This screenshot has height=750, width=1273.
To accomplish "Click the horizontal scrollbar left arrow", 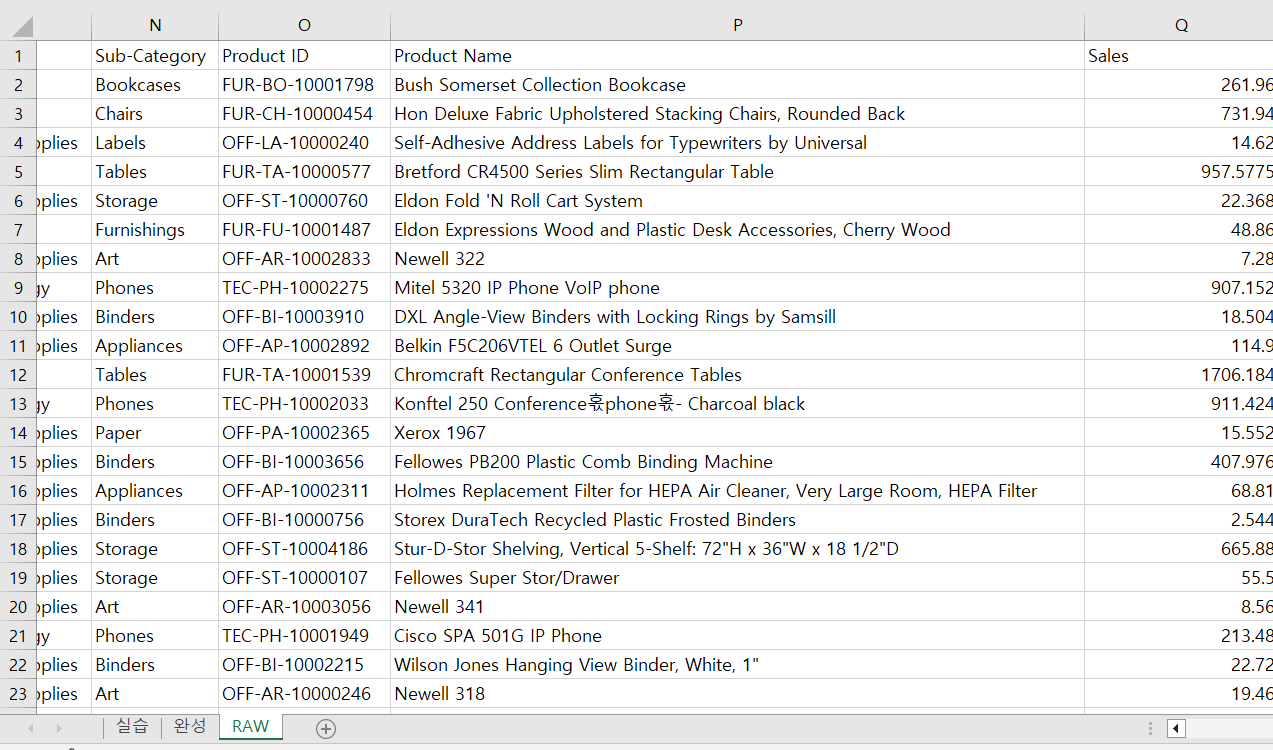I will [1176, 728].
